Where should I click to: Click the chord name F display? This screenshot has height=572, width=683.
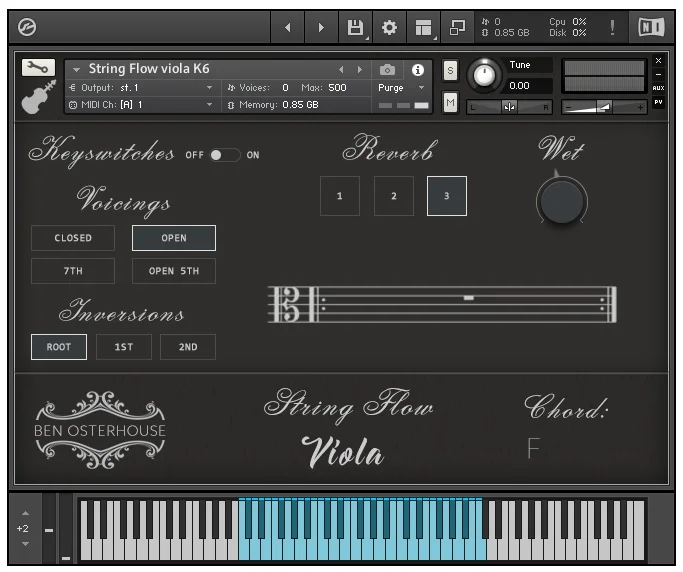533,448
